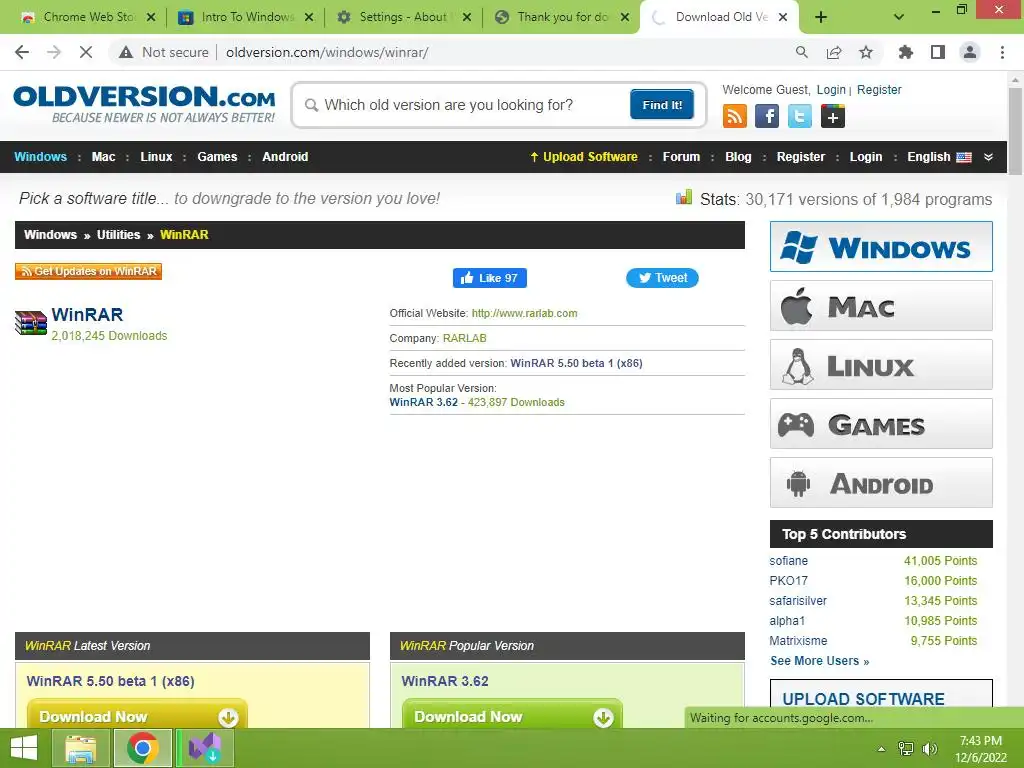
Task: Click the Chrome taskbar icon
Action: (x=142, y=748)
